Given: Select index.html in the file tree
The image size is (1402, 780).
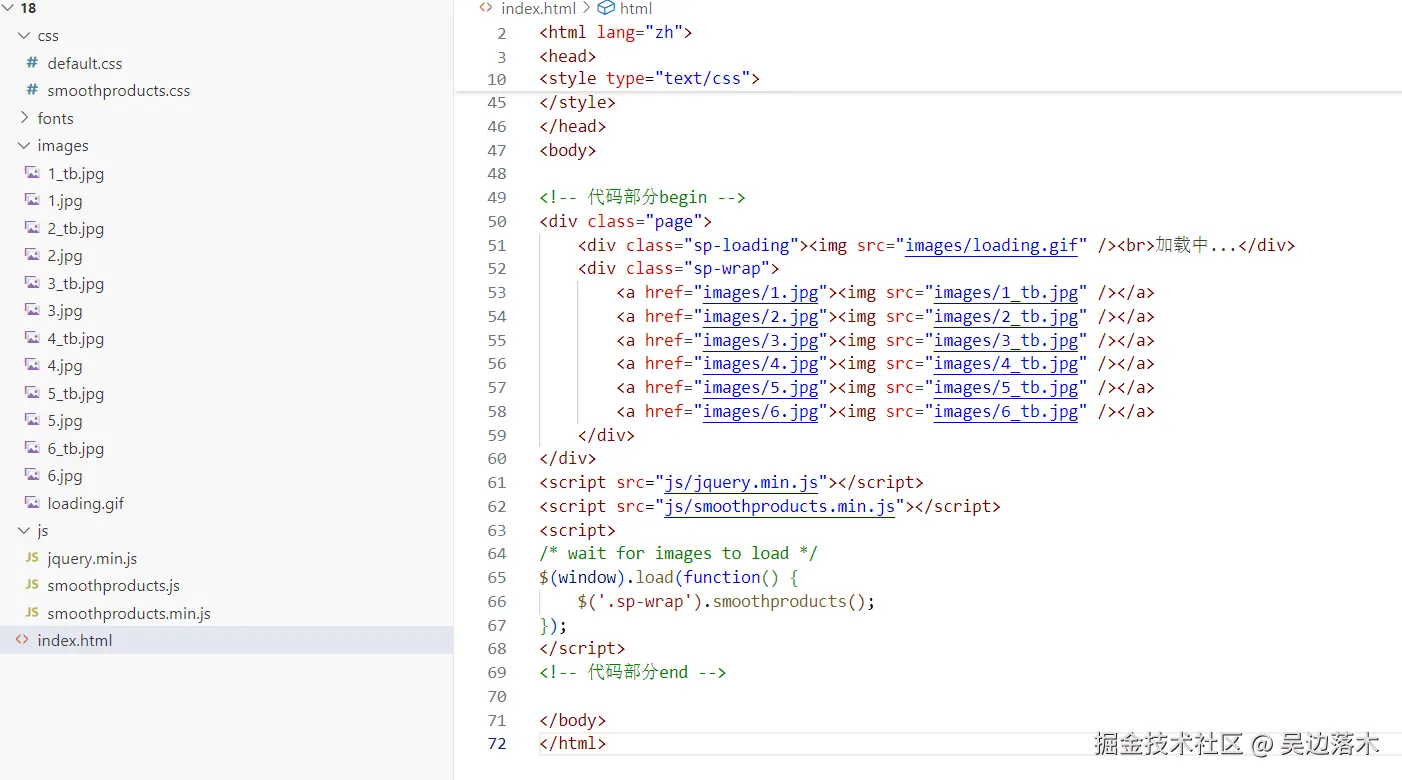Looking at the screenshot, I should pos(226,640).
